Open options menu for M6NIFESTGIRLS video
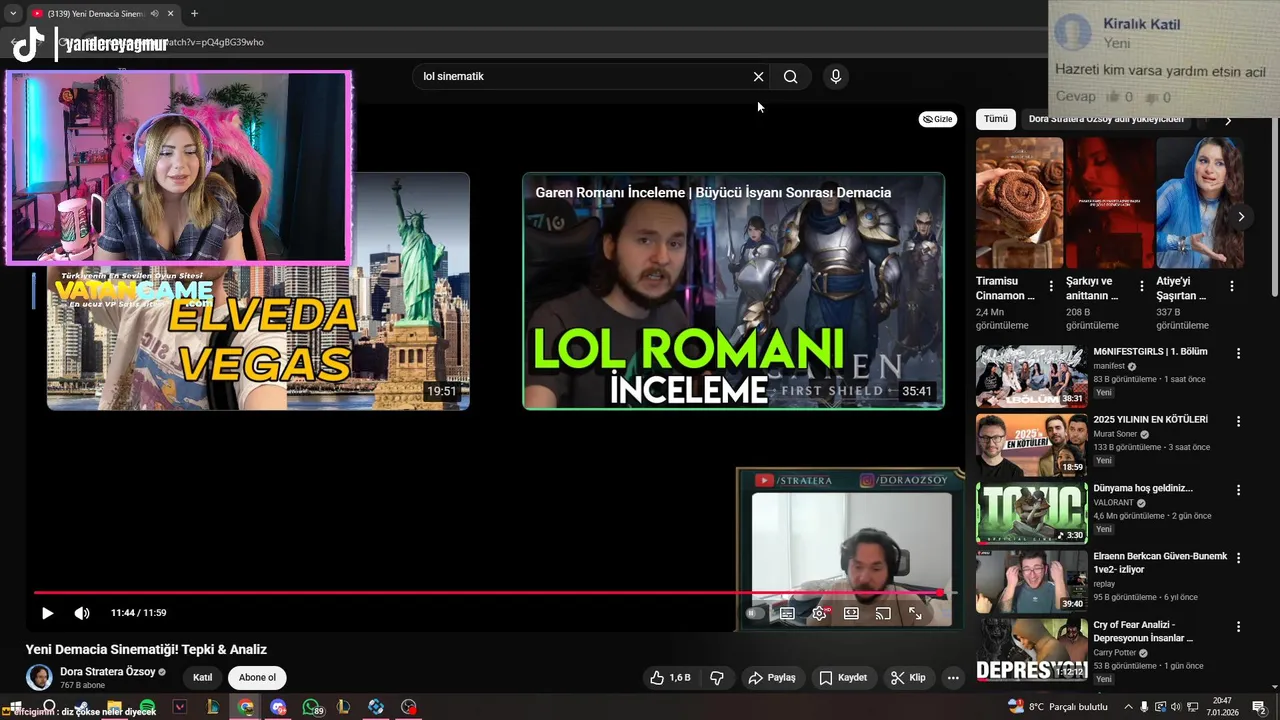Viewport: 1280px width, 720px height. (x=1238, y=353)
